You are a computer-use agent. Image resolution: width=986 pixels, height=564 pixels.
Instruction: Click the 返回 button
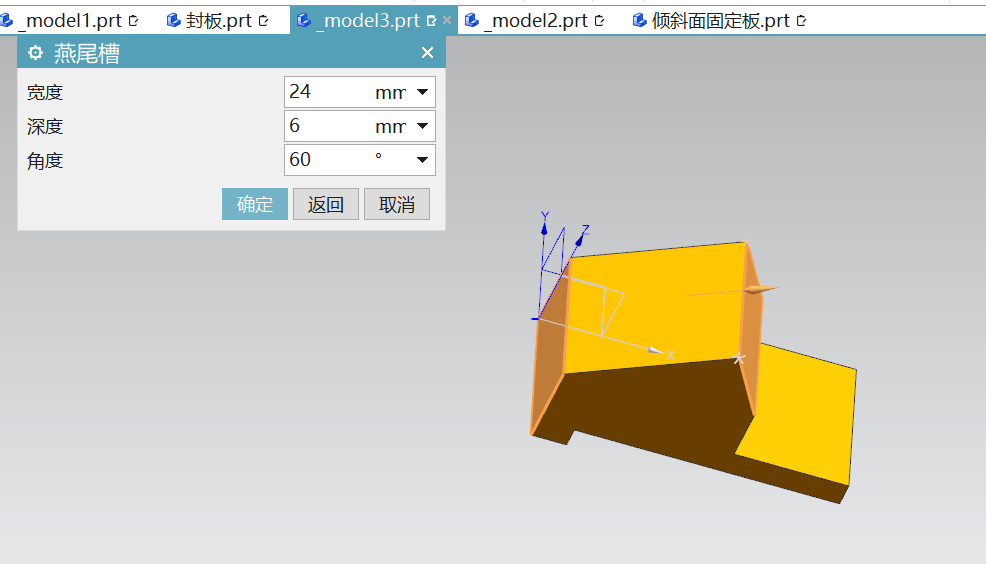326,205
